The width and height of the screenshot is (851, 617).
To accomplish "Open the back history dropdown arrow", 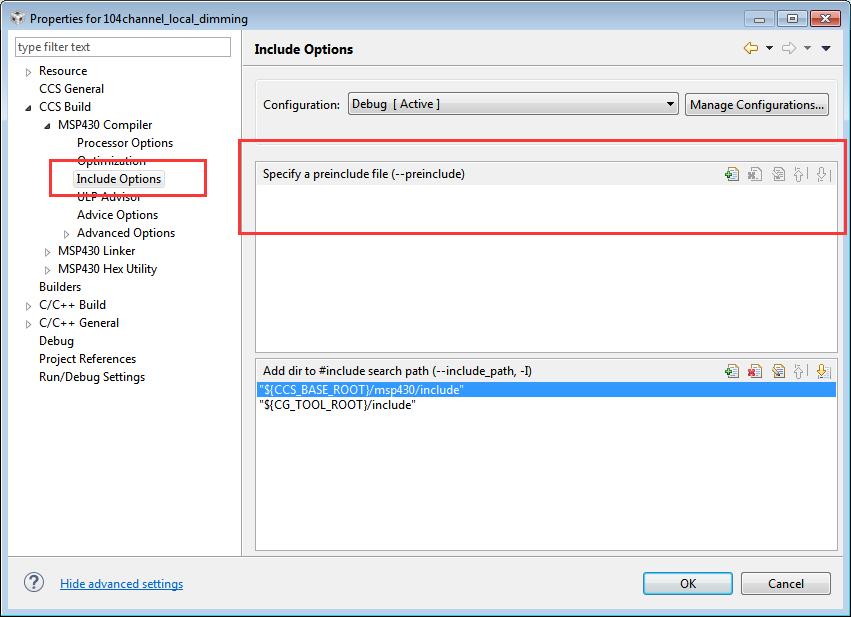I will (769, 48).
